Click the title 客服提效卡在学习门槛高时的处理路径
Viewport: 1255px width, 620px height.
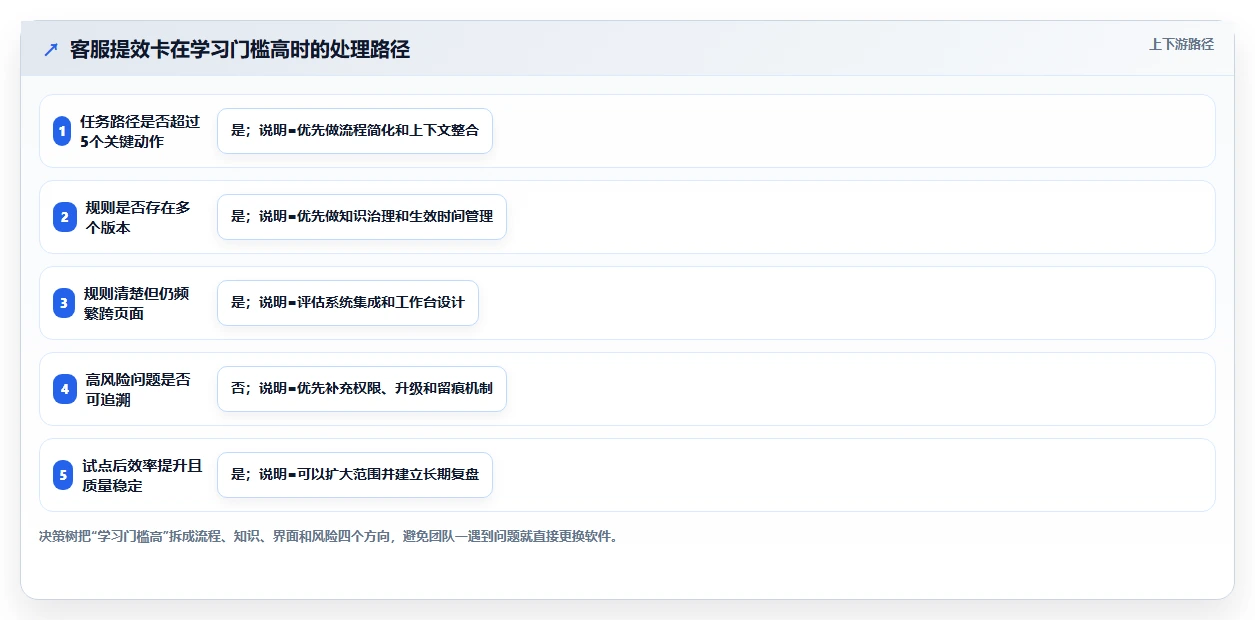click(240, 50)
